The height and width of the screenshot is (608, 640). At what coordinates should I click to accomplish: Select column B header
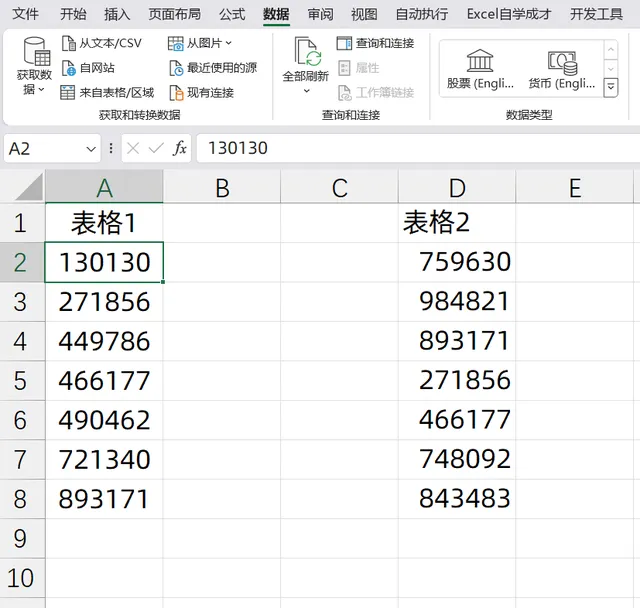coord(222,187)
